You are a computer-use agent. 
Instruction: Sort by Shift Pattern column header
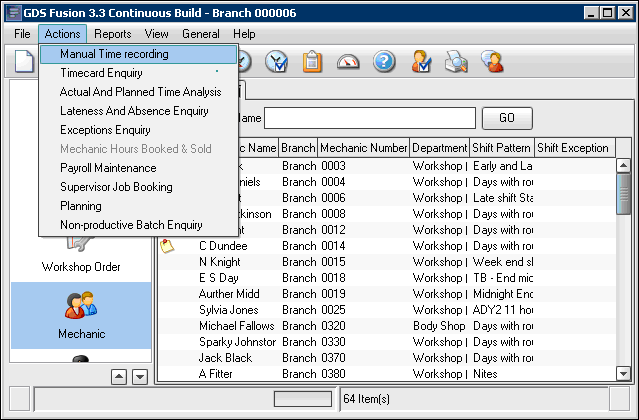[502, 148]
